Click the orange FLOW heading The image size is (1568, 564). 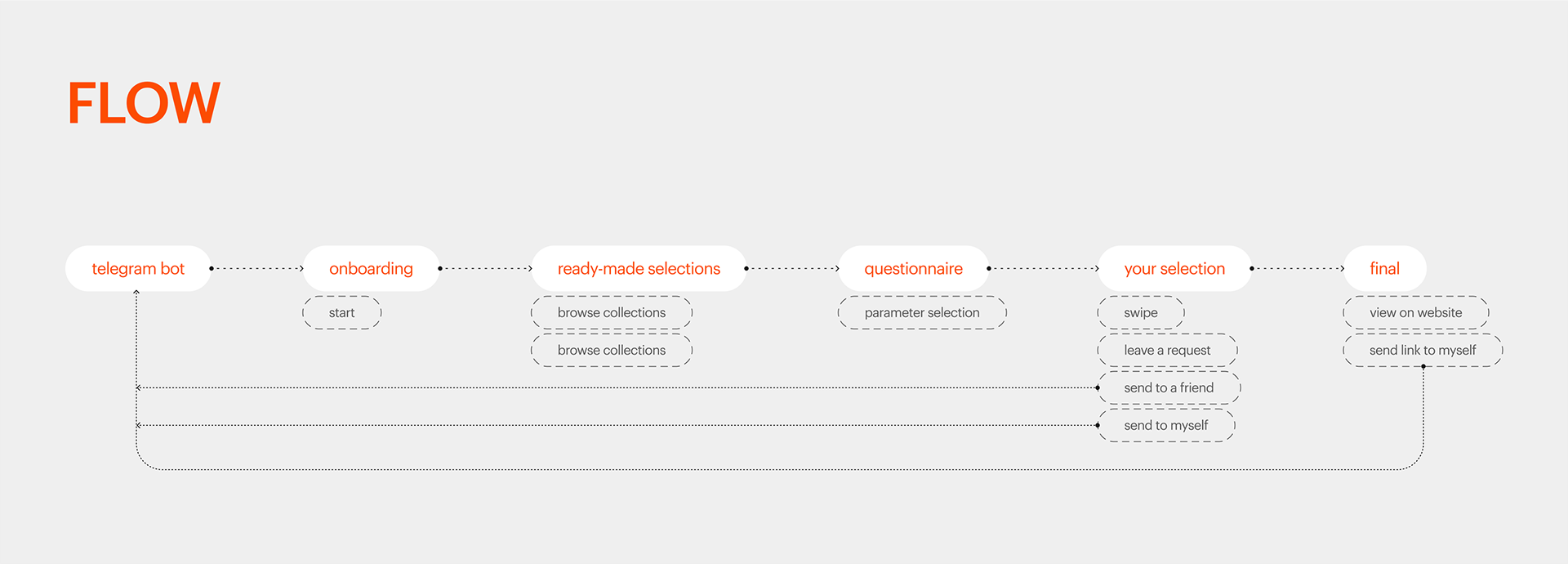pos(144,104)
